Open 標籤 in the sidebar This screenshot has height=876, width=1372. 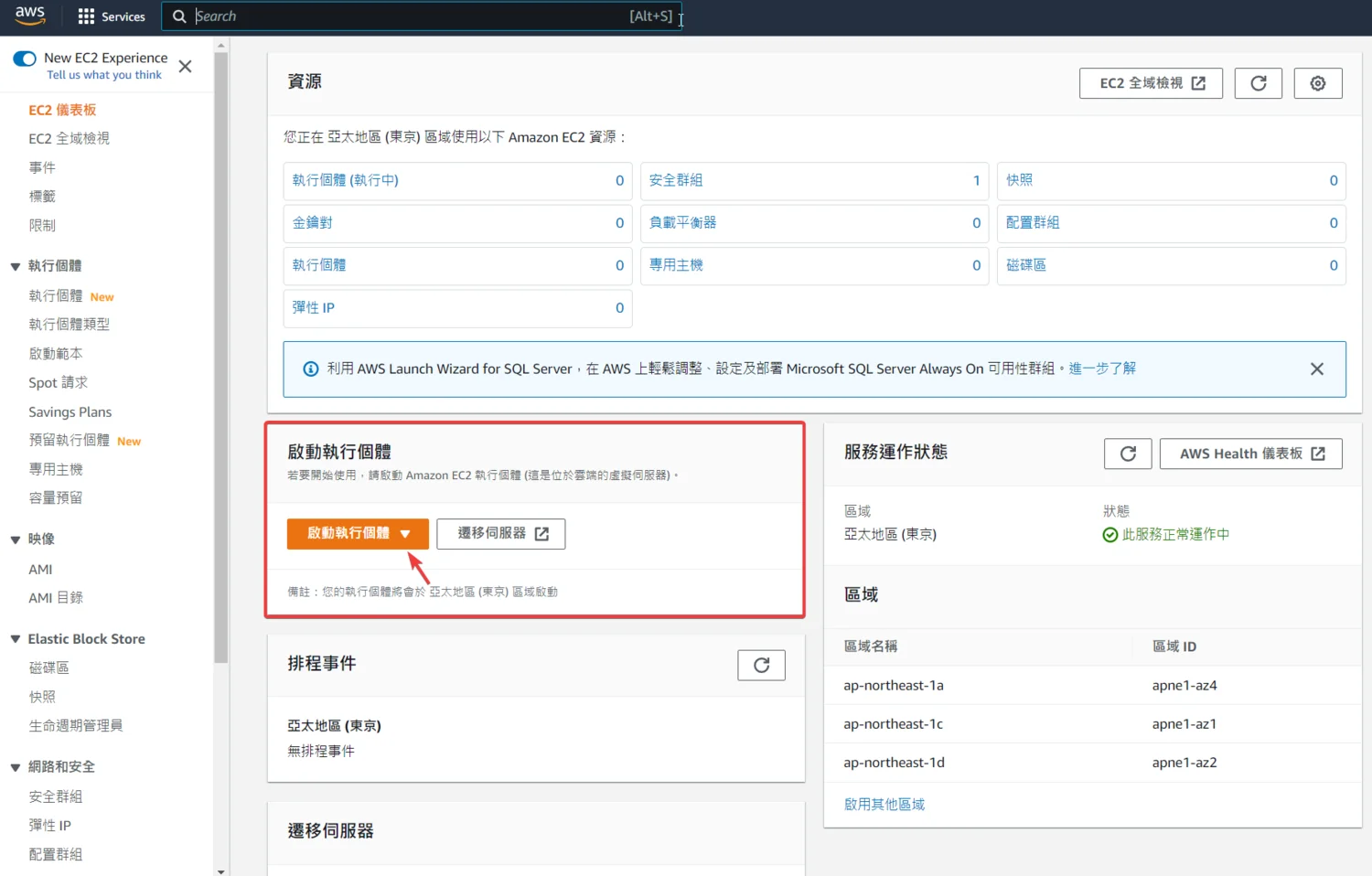[x=42, y=197]
